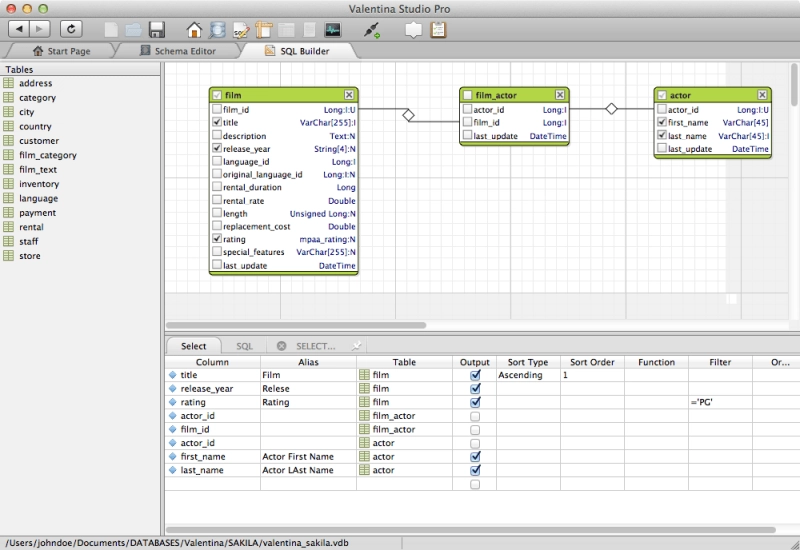Click the Sort Order column header
800x550 pixels.
592,362
